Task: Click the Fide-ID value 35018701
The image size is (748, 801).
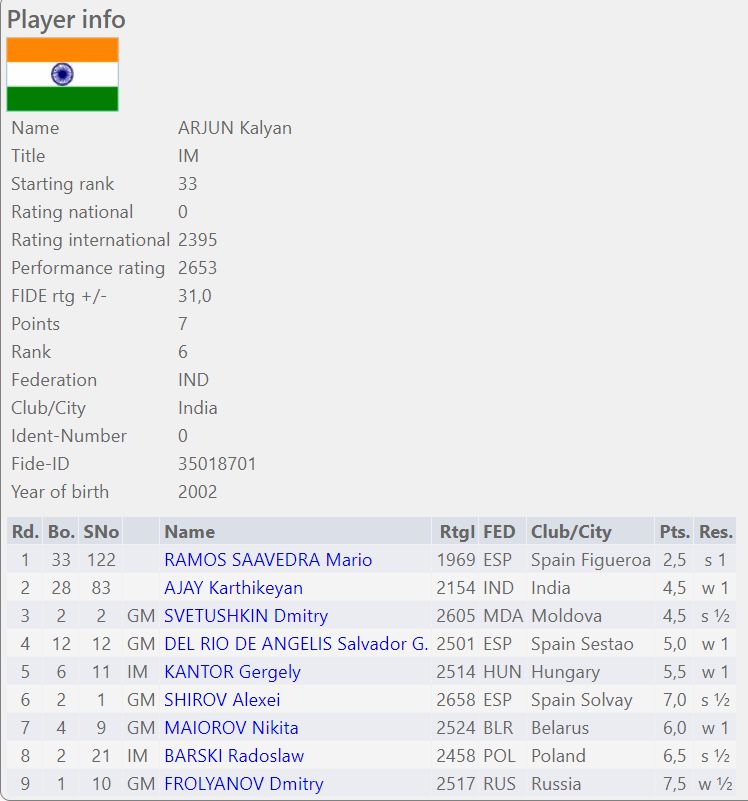Action: (217, 464)
